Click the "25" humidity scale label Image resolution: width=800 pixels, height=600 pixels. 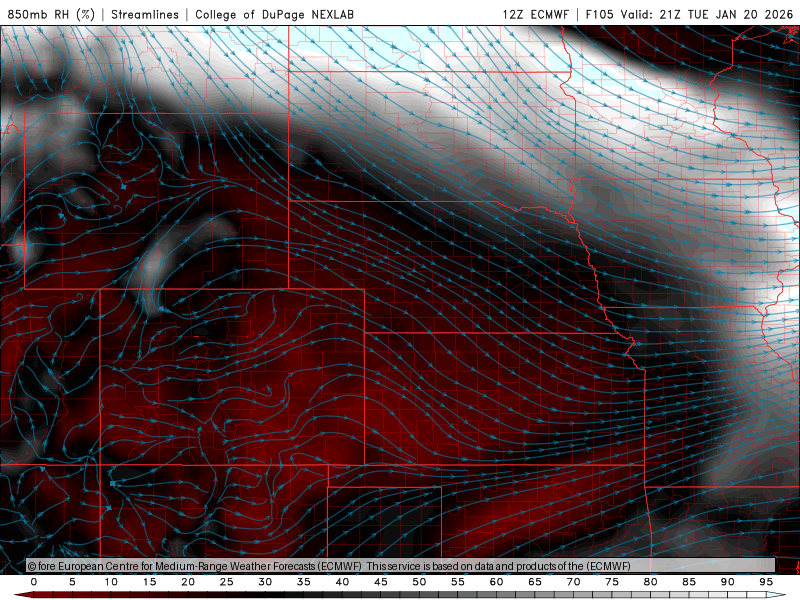pyautogui.click(x=227, y=582)
